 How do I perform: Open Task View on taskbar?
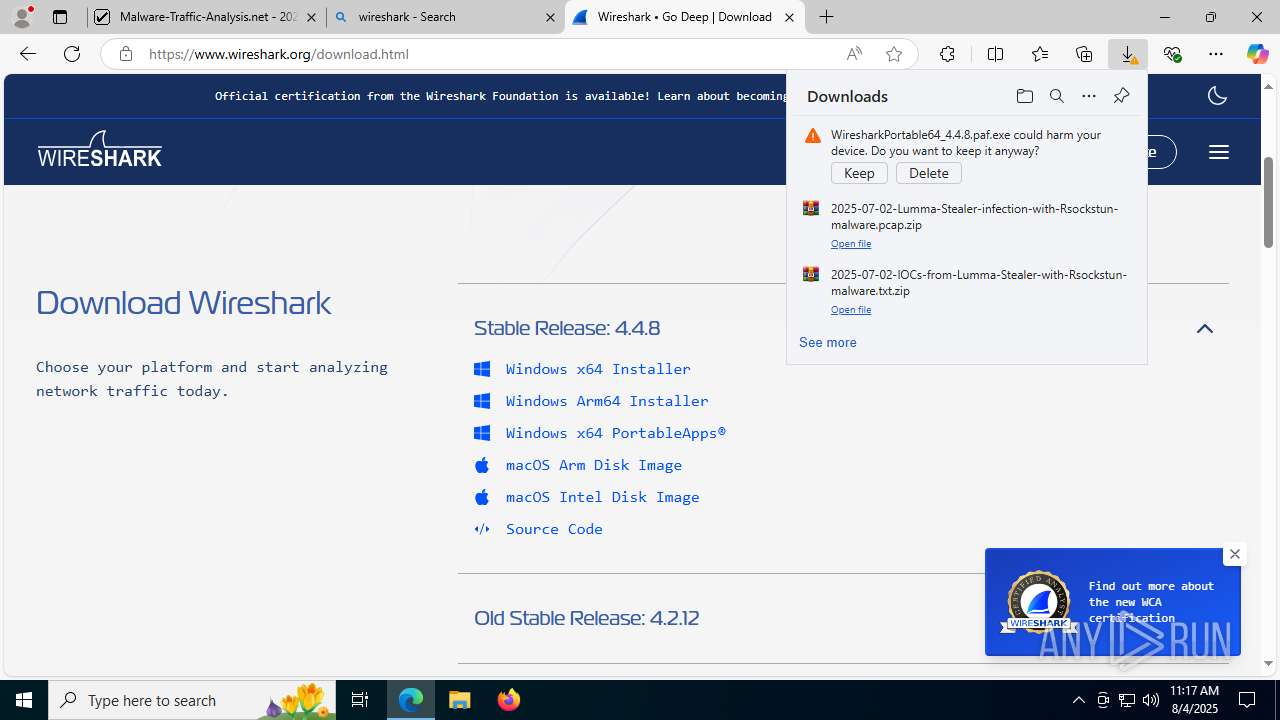pyautogui.click(x=360, y=700)
